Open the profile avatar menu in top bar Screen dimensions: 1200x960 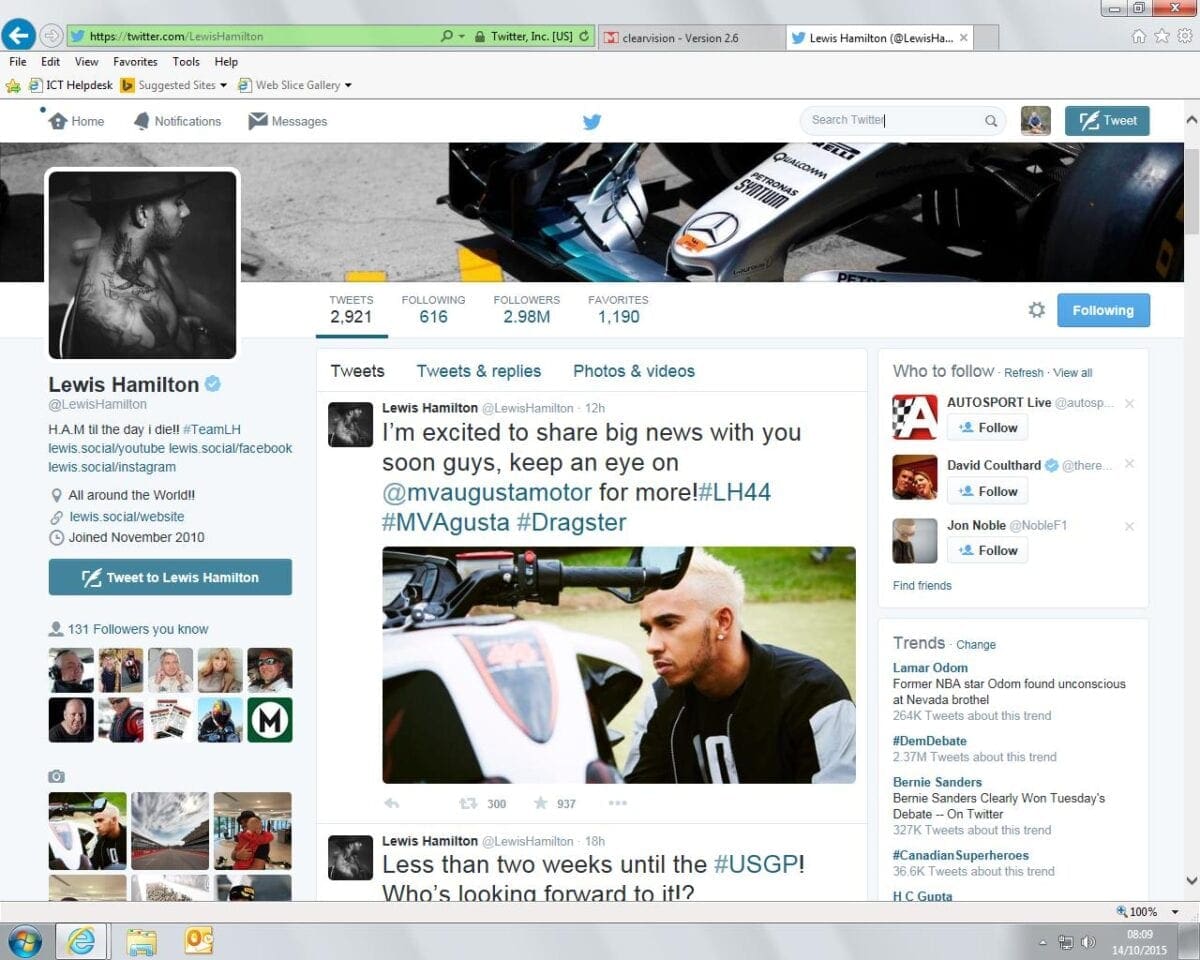(1036, 121)
